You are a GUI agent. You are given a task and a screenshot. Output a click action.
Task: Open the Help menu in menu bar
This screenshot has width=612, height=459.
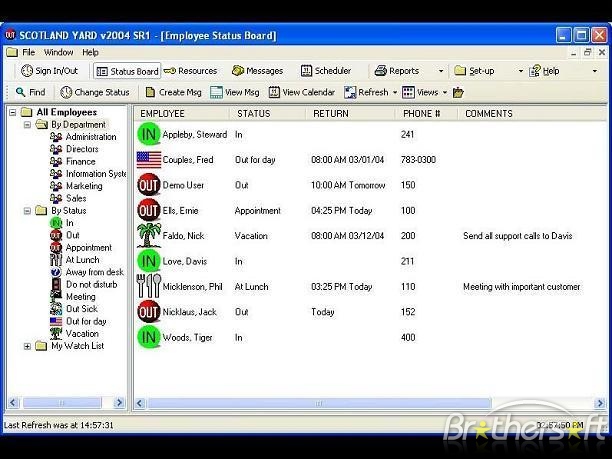pyautogui.click(x=90, y=52)
